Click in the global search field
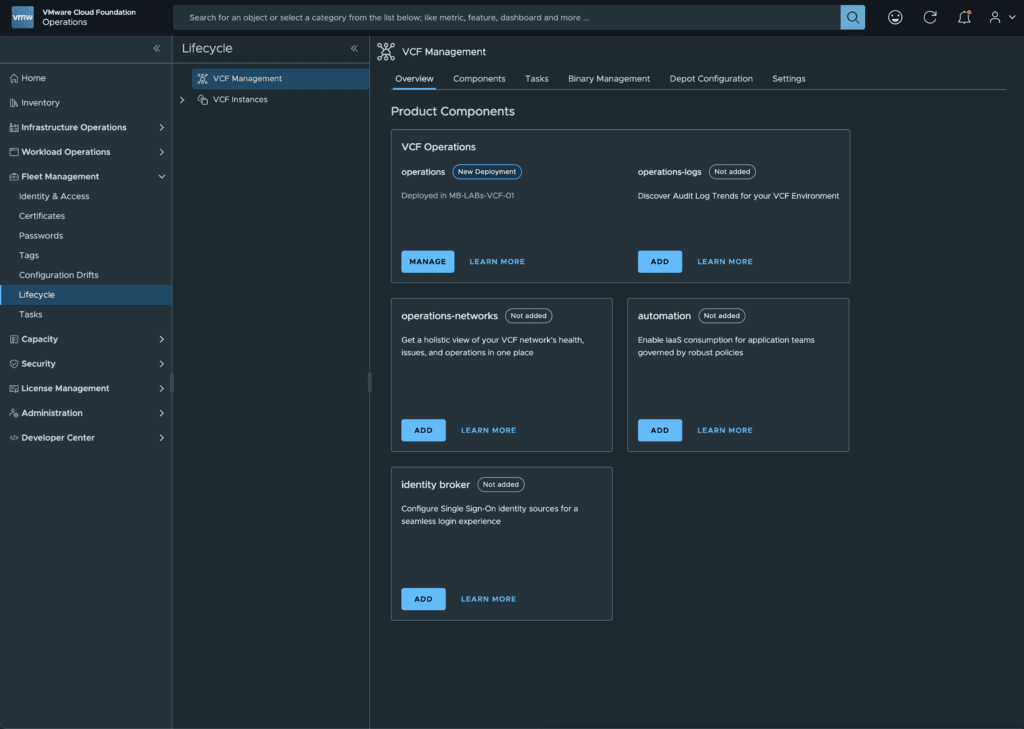 pyautogui.click(x=505, y=17)
